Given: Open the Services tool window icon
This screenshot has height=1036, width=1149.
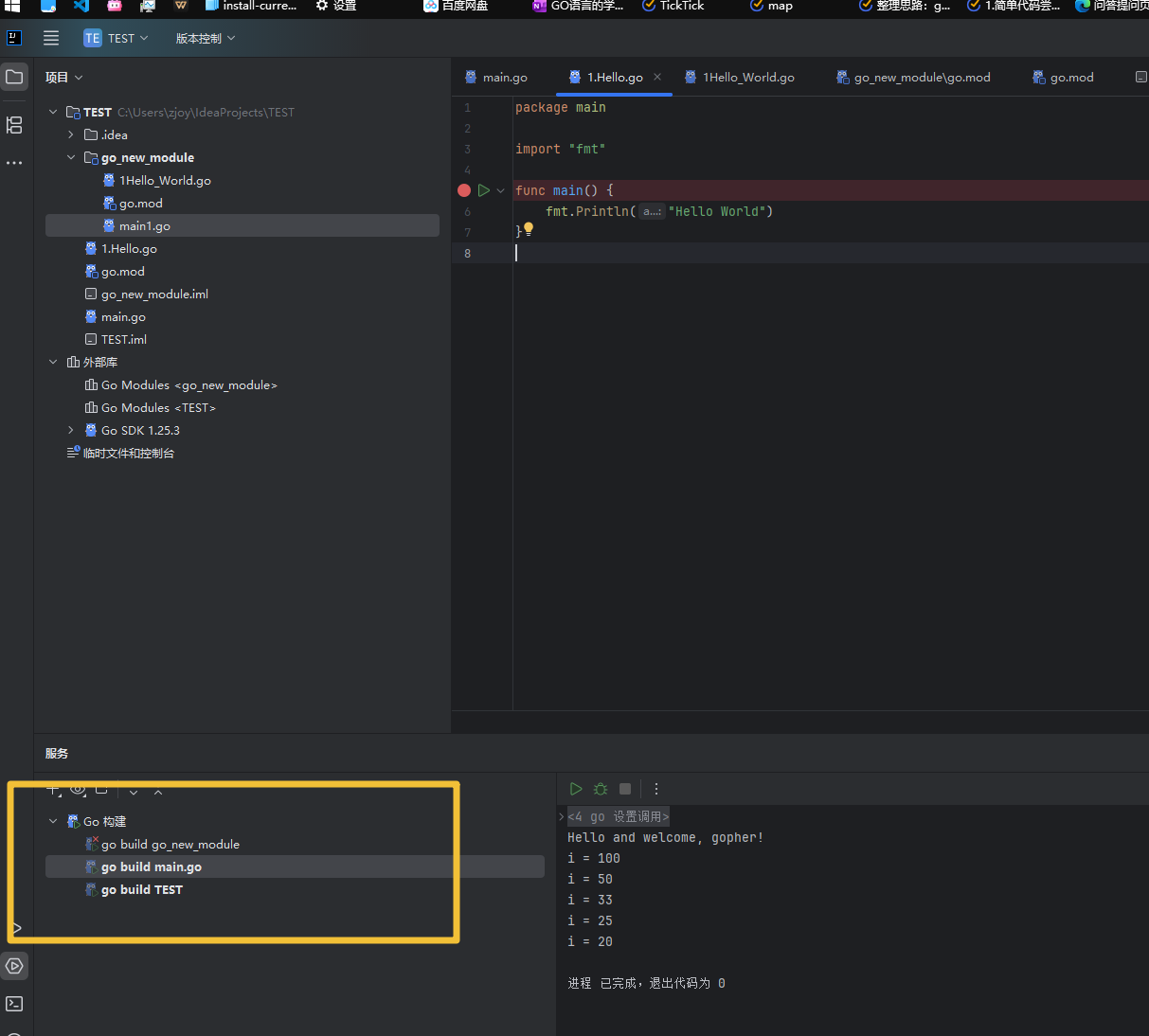Looking at the screenshot, I should 14,966.
